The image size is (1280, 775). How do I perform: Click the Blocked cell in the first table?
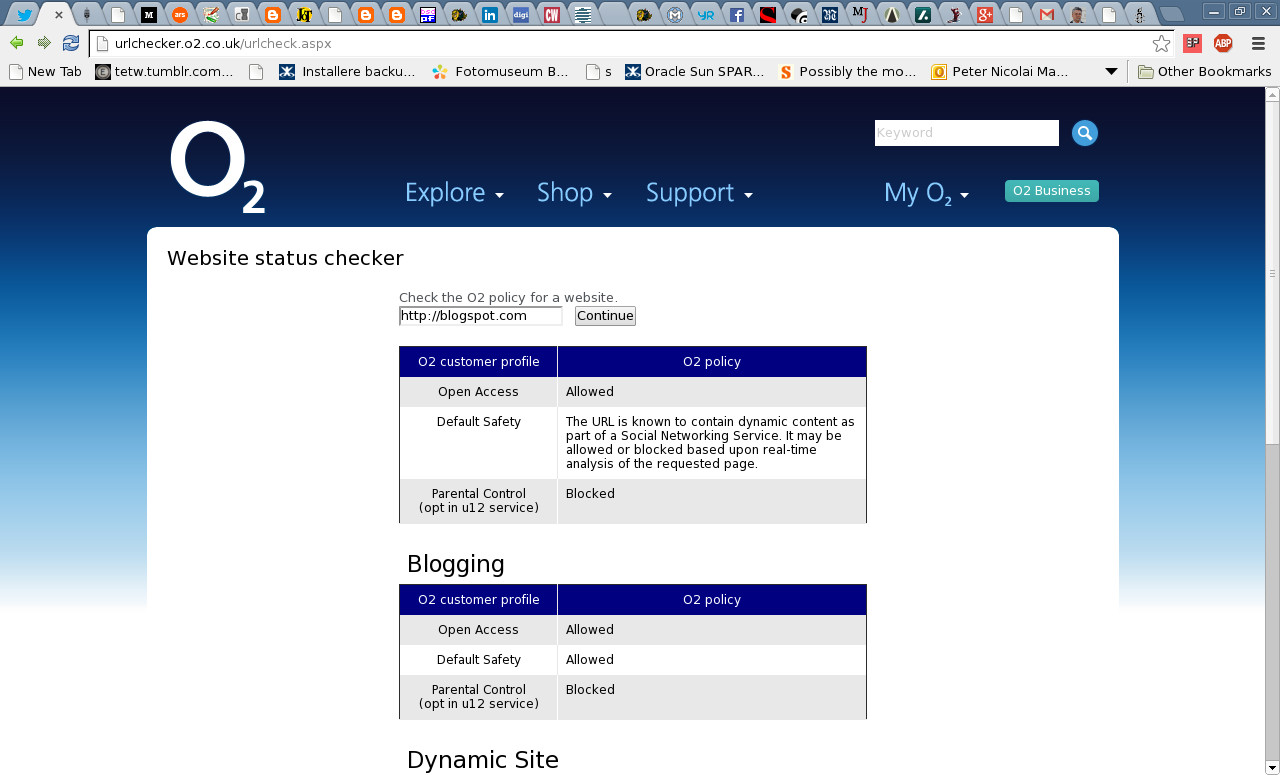[712, 501]
